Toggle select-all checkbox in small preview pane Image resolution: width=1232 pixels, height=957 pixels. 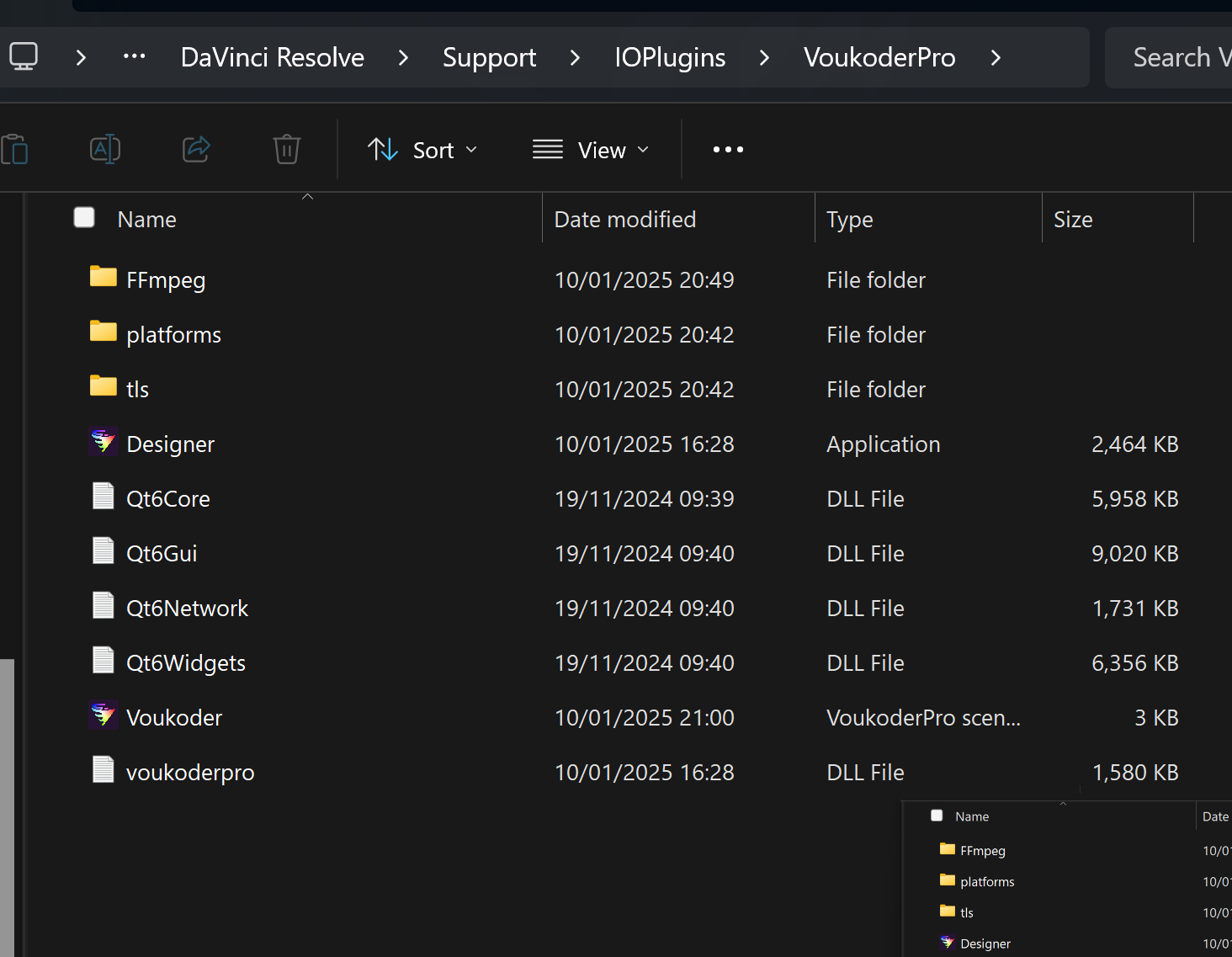point(937,816)
